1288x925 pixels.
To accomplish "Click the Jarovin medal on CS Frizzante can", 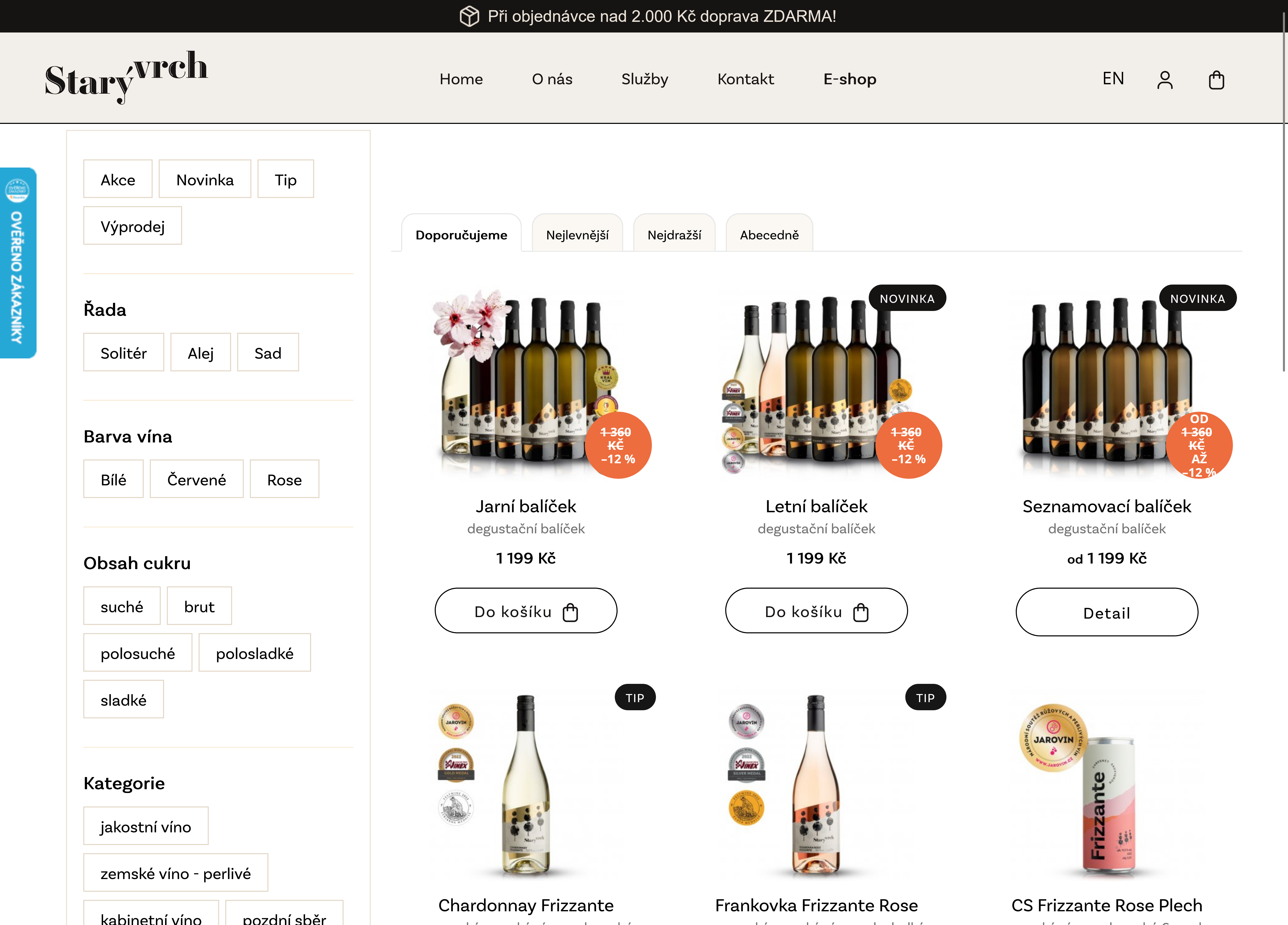I will [x=1053, y=738].
